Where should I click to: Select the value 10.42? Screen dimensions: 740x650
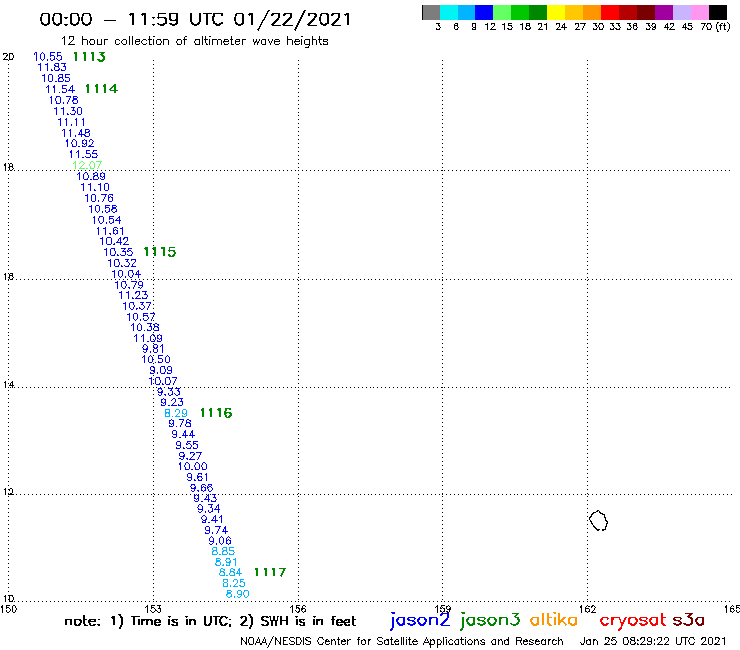pyautogui.click(x=114, y=241)
